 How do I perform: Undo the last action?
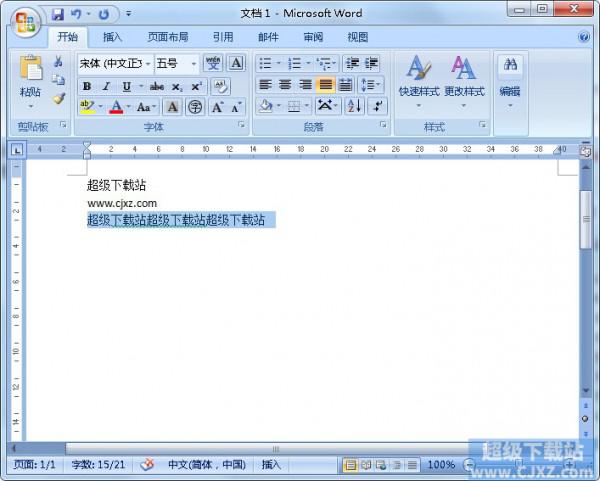(x=76, y=14)
